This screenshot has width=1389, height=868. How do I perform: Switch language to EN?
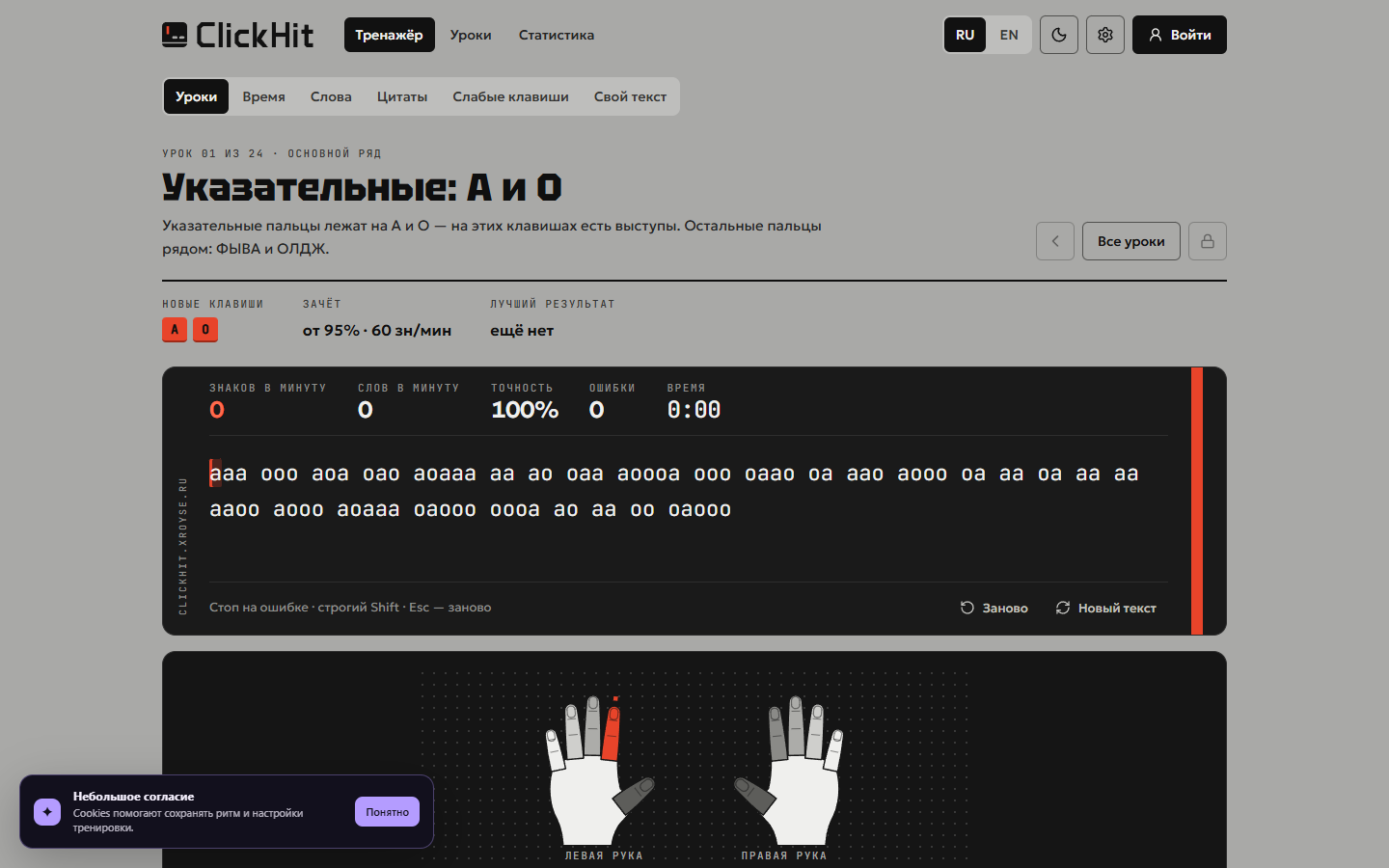1009,35
